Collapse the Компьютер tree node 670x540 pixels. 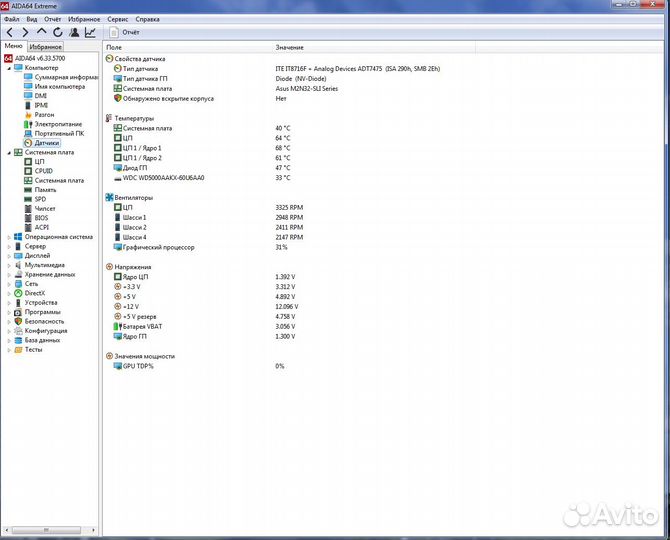(8, 68)
